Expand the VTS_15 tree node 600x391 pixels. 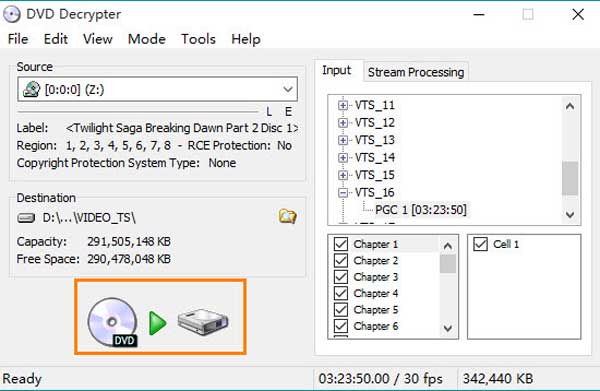click(343, 175)
